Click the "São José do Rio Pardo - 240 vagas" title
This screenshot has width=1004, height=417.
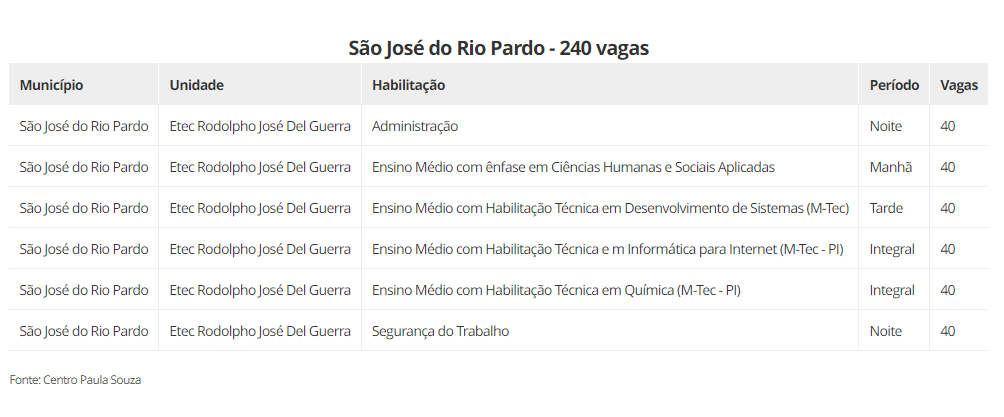[x=500, y=48]
